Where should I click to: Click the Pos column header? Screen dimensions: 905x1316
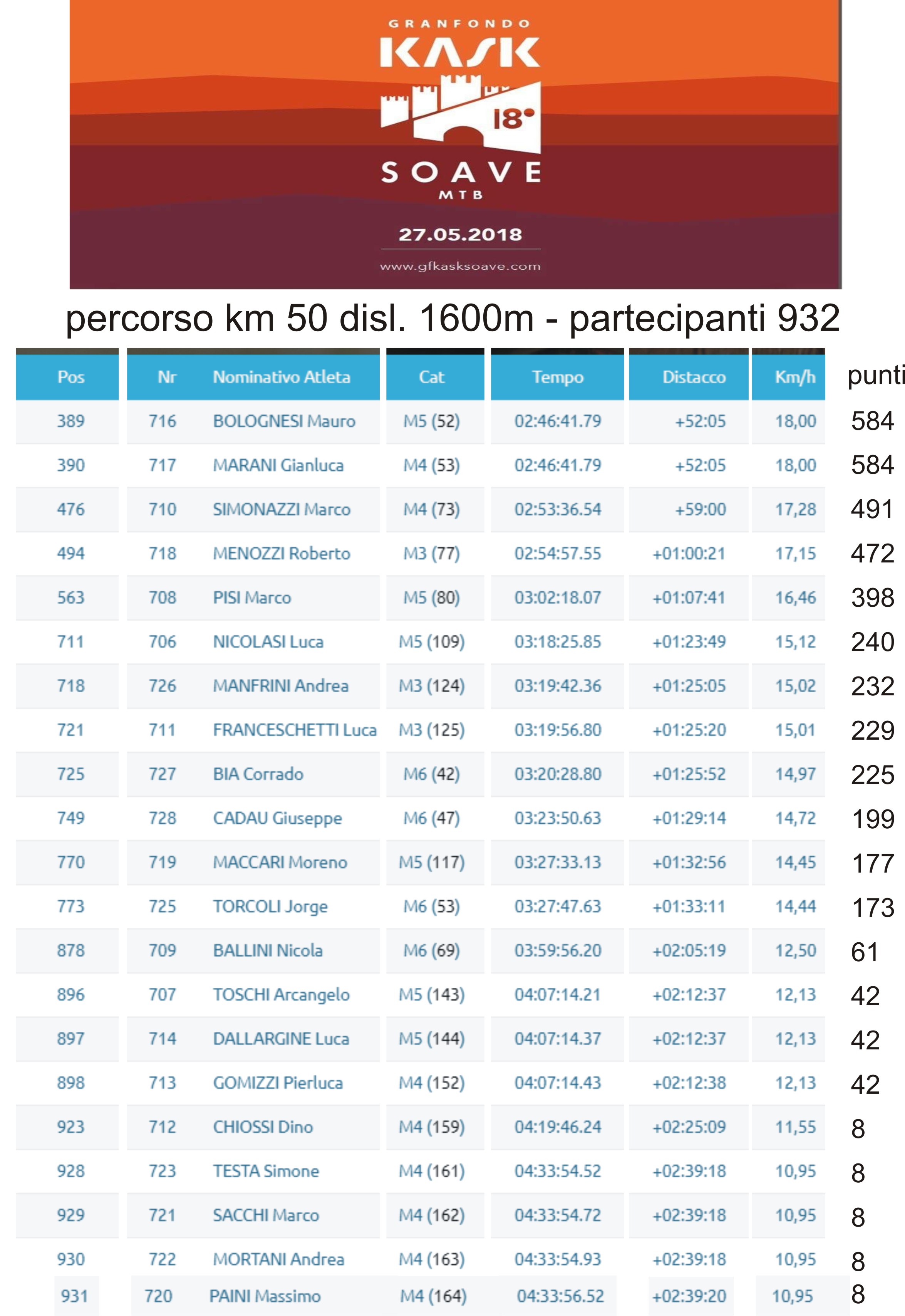pyautogui.click(x=71, y=377)
